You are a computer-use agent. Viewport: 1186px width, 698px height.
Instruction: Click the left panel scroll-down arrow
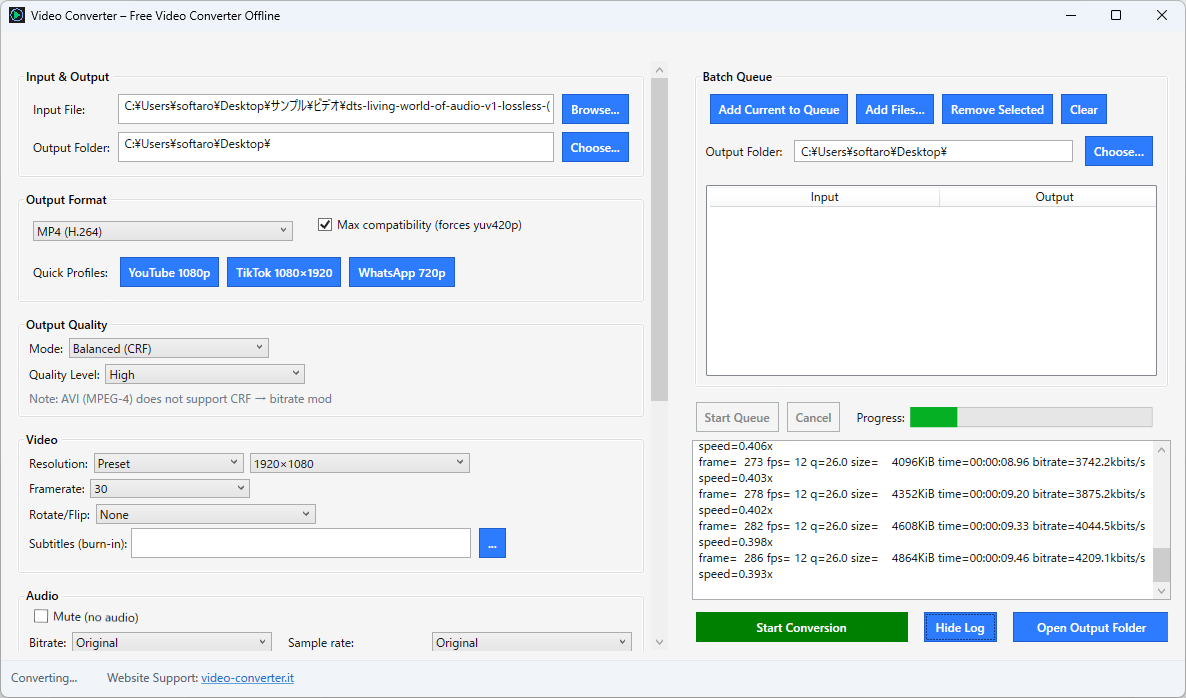pyautogui.click(x=659, y=642)
